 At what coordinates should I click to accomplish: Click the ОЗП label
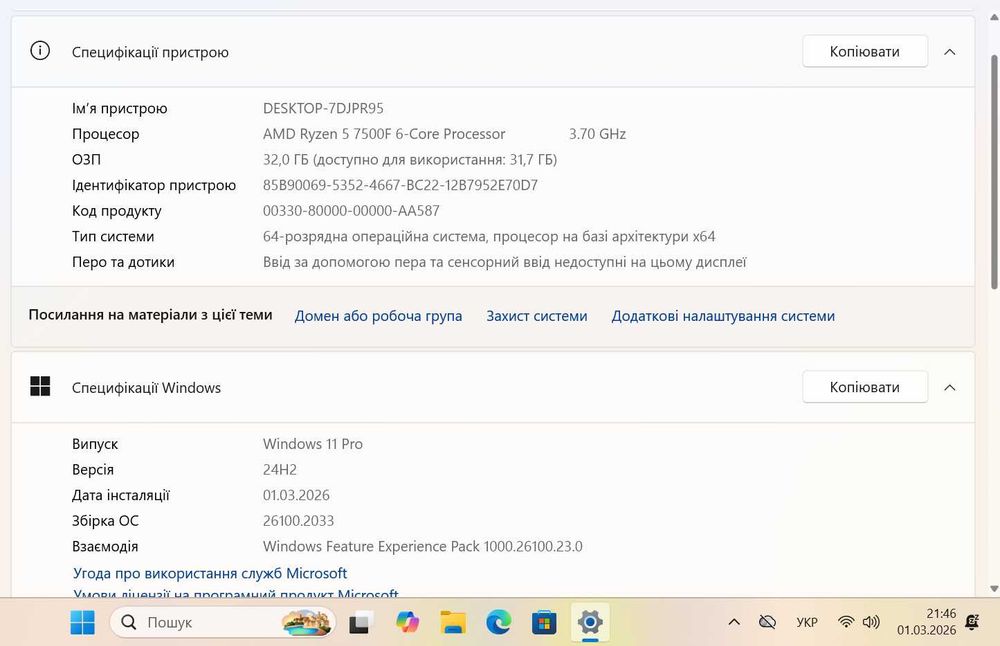pyautogui.click(x=86, y=159)
